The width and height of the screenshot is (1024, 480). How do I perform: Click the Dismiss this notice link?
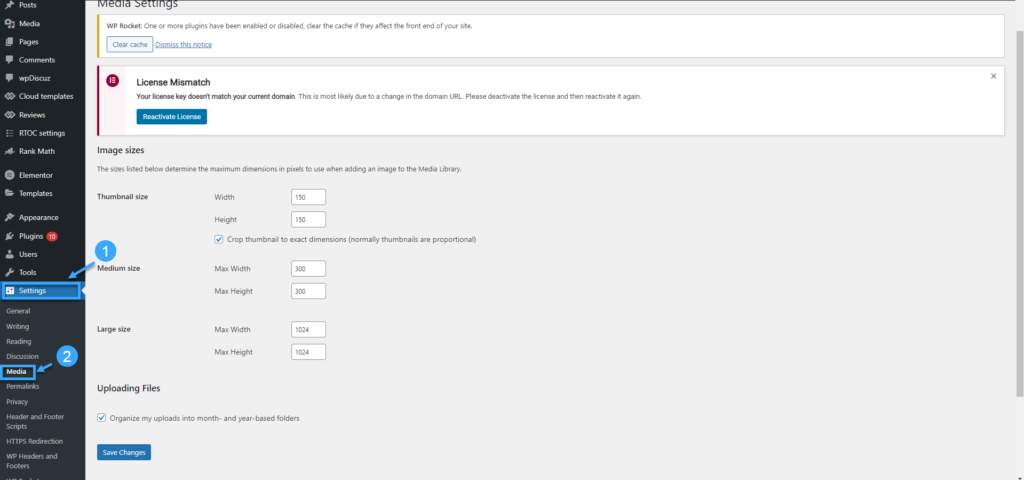pyautogui.click(x=183, y=44)
